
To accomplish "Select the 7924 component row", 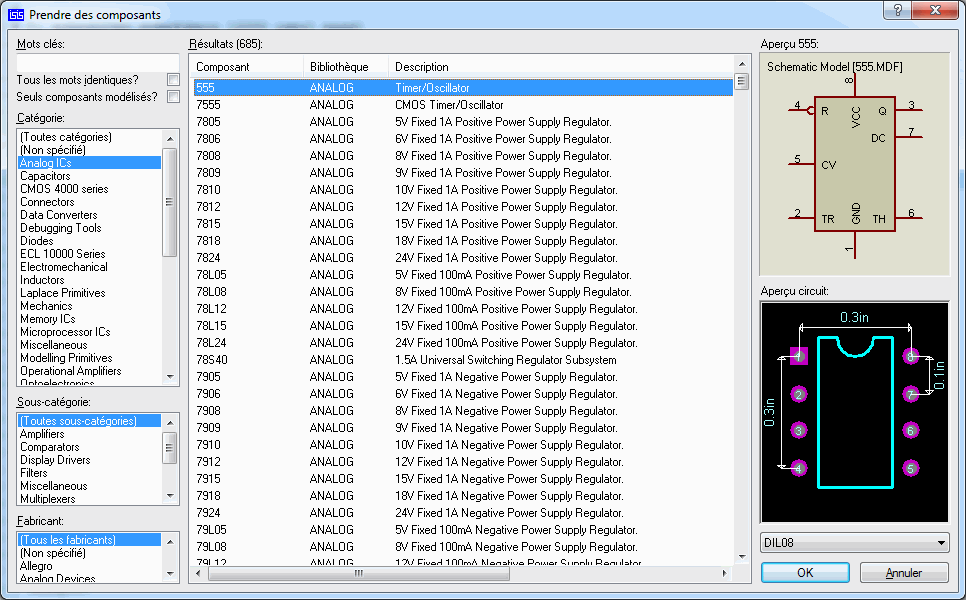I will [463, 513].
